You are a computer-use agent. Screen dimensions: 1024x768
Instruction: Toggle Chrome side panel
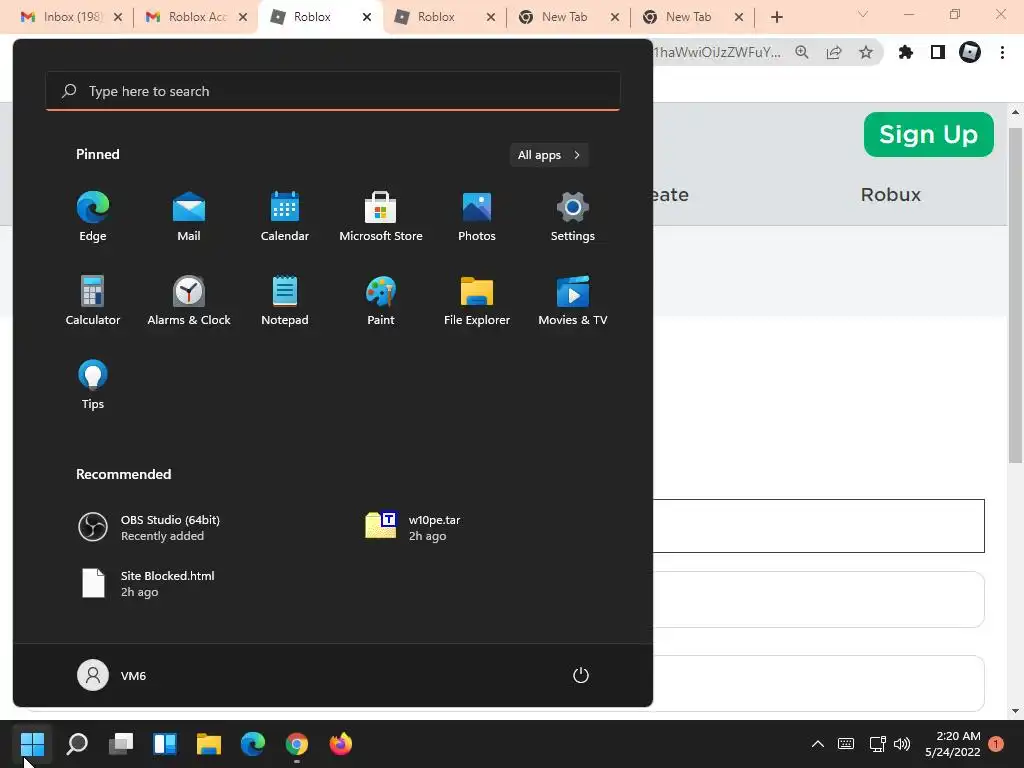(938, 52)
